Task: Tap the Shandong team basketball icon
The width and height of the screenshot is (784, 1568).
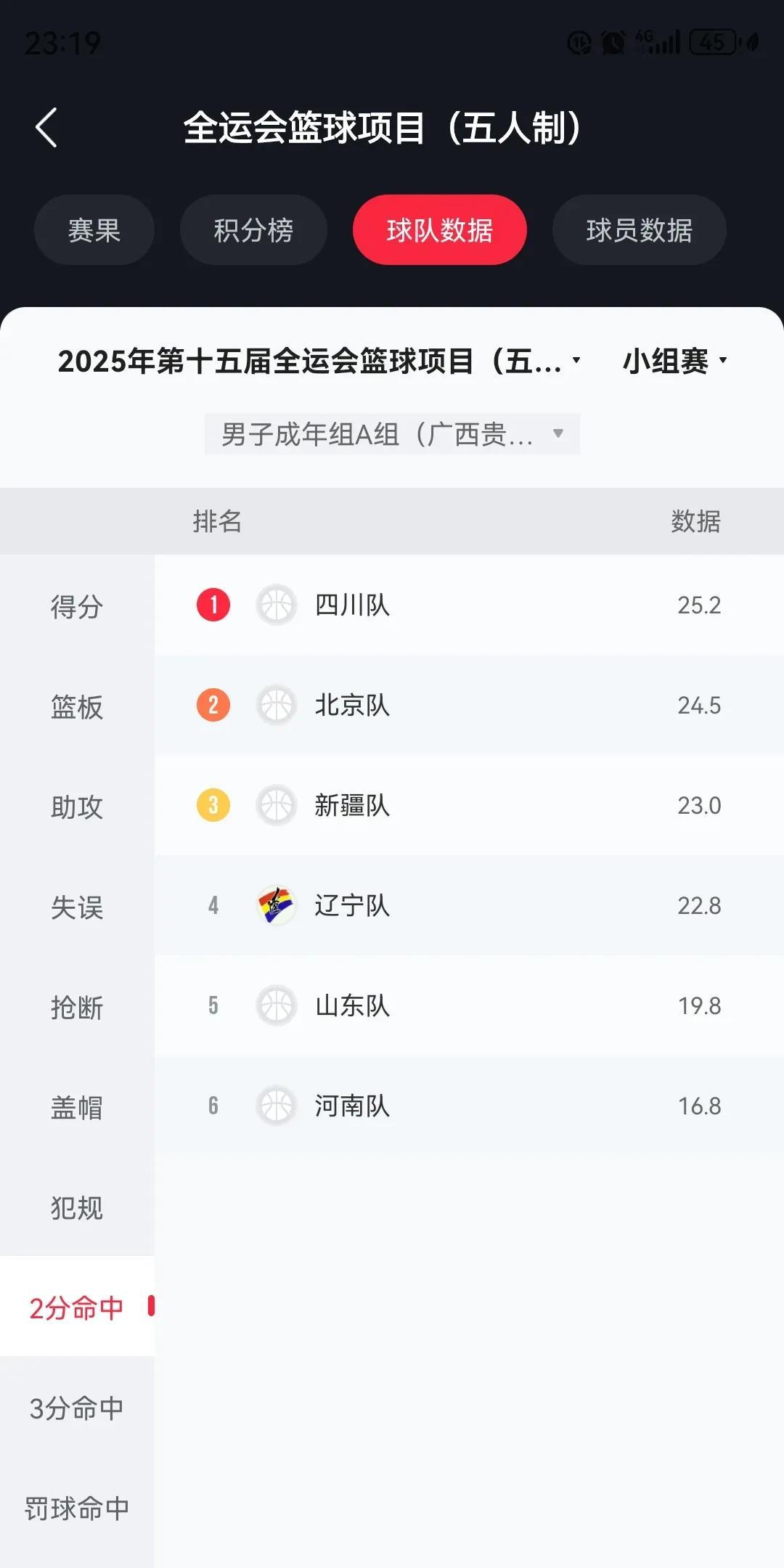Action: pyautogui.click(x=277, y=1005)
